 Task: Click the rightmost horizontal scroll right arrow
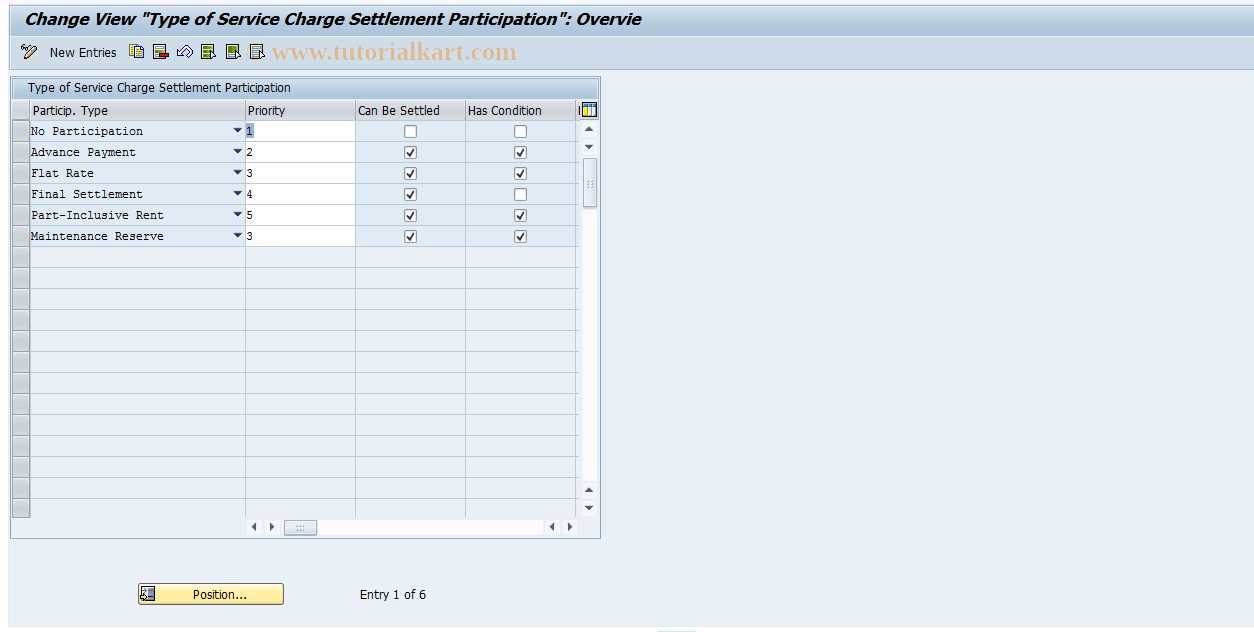click(x=570, y=527)
